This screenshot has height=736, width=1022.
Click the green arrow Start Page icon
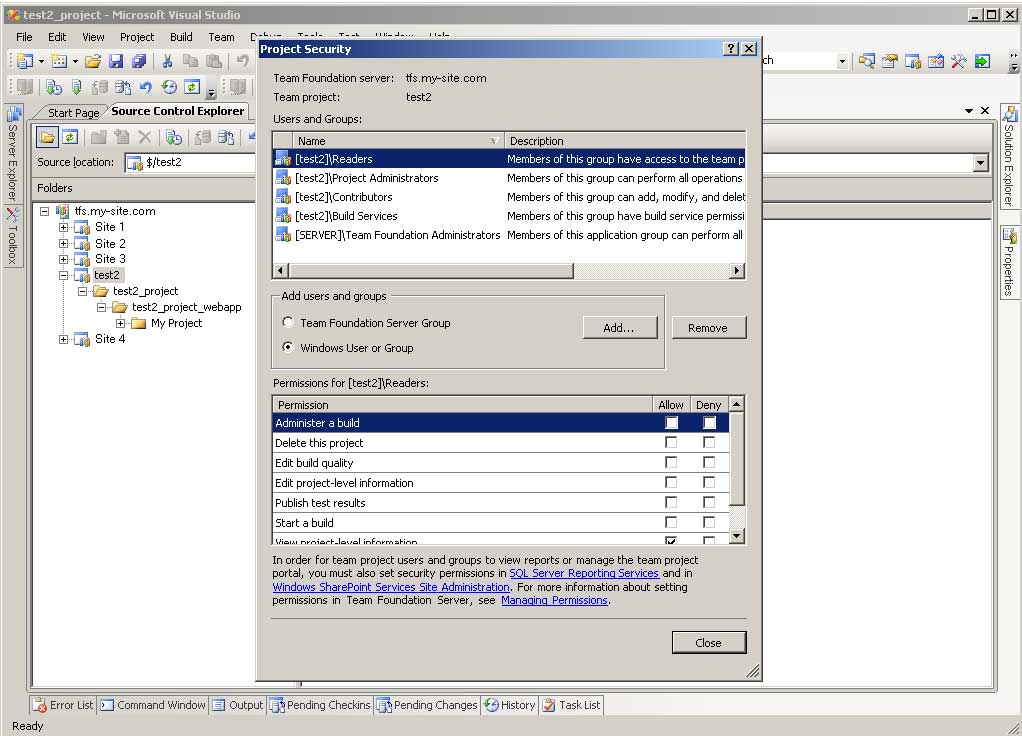pos(982,61)
